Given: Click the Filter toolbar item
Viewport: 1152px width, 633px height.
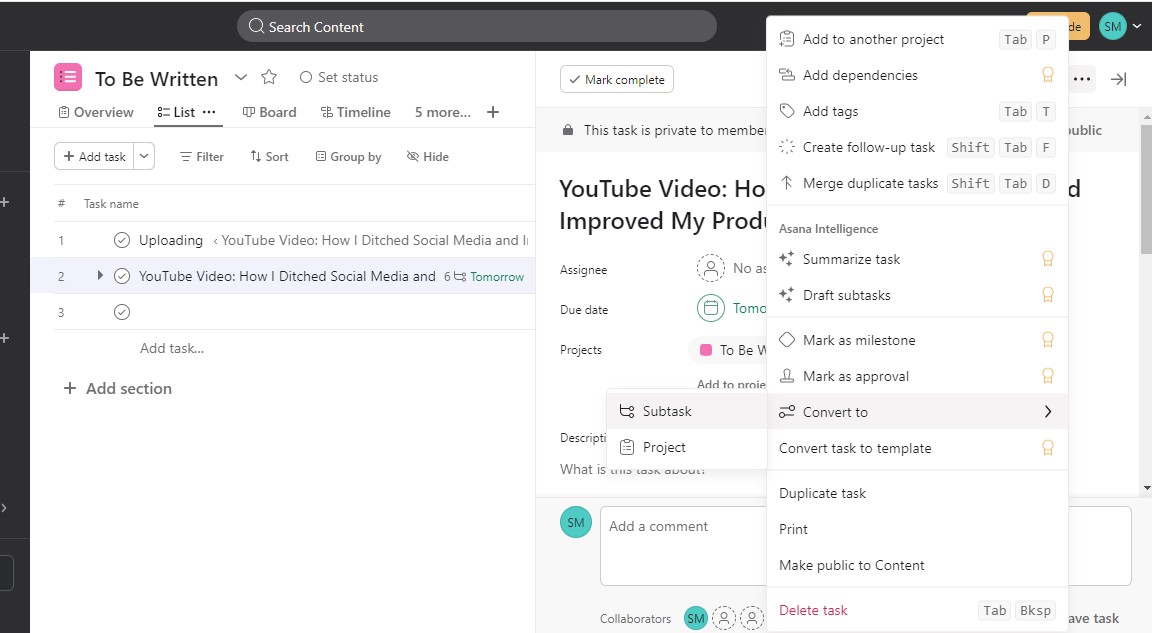Looking at the screenshot, I should [x=201, y=156].
